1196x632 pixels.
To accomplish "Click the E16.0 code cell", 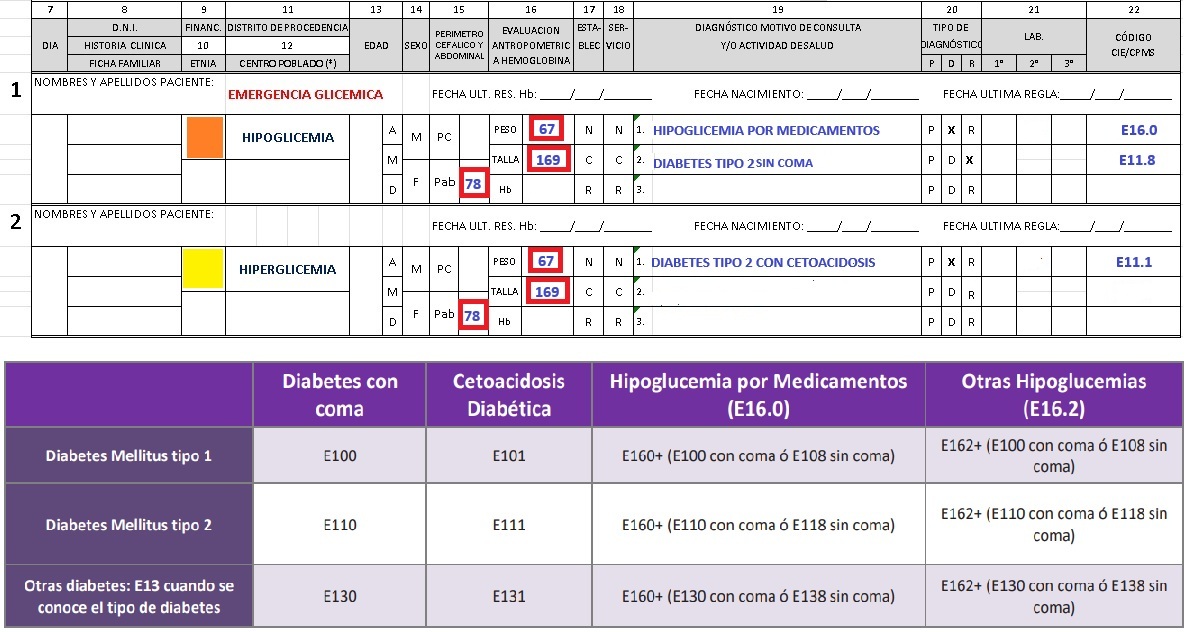I will [1138, 130].
